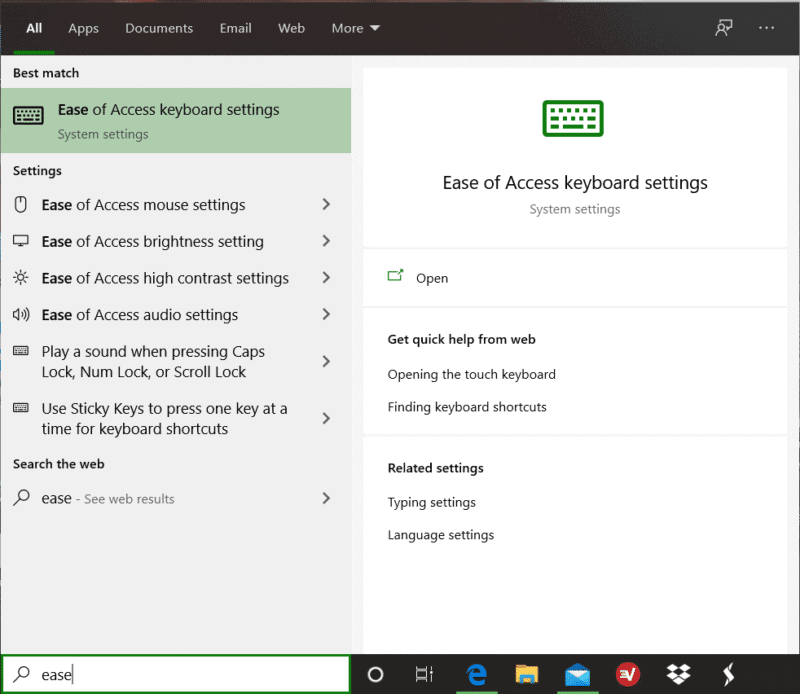The height and width of the screenshot is (694, 800).
Task: Click the brightness icon next to brightness setting
Action: [x=19, y=241]
